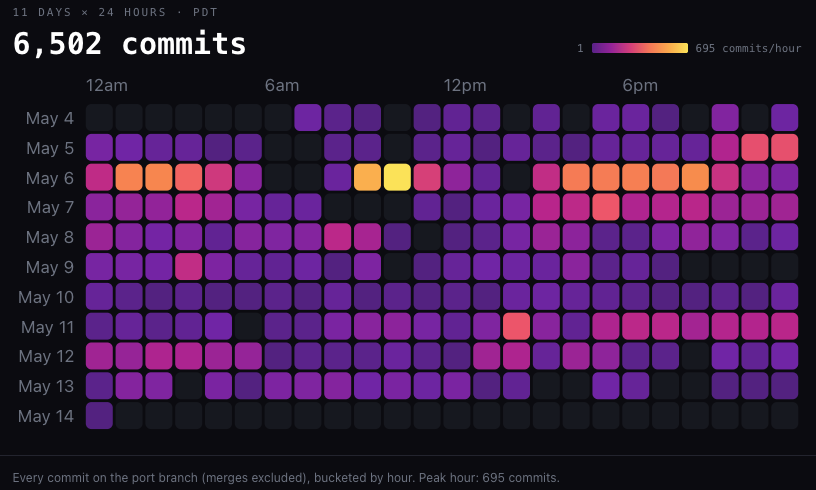
Task: Select the May 11 row label
Action: click(x=47, y=327)
